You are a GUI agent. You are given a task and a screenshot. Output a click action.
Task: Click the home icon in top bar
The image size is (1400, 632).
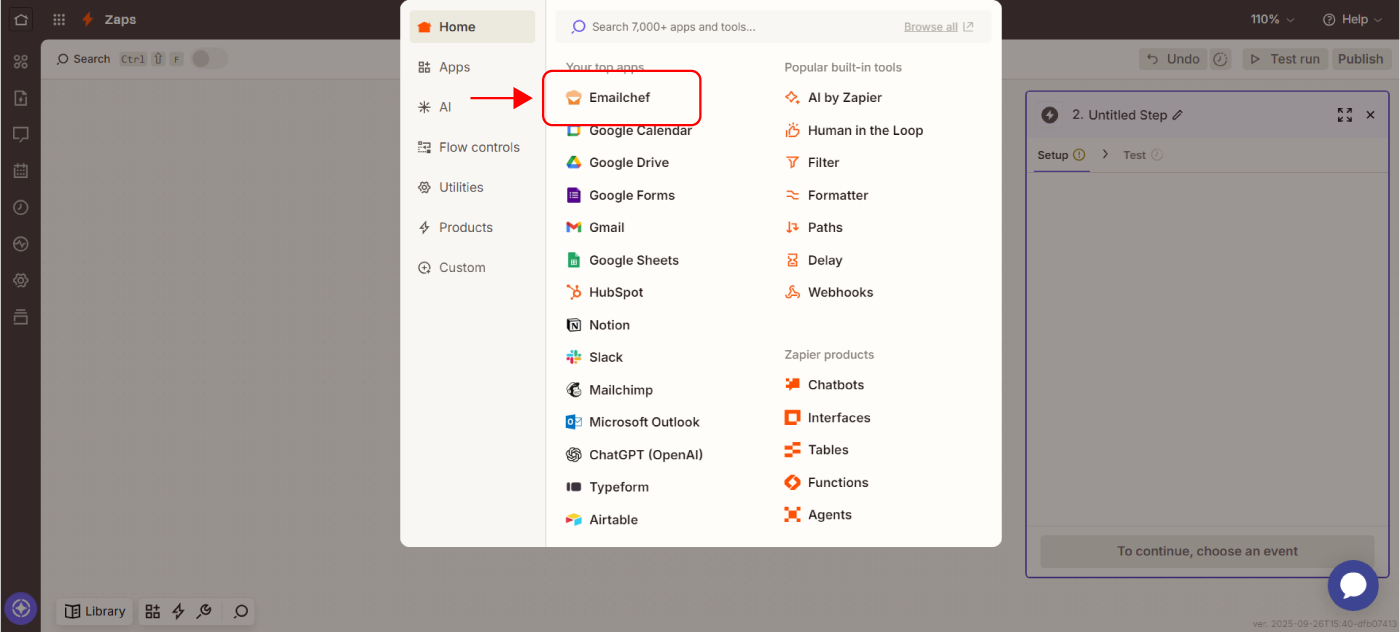21,19
